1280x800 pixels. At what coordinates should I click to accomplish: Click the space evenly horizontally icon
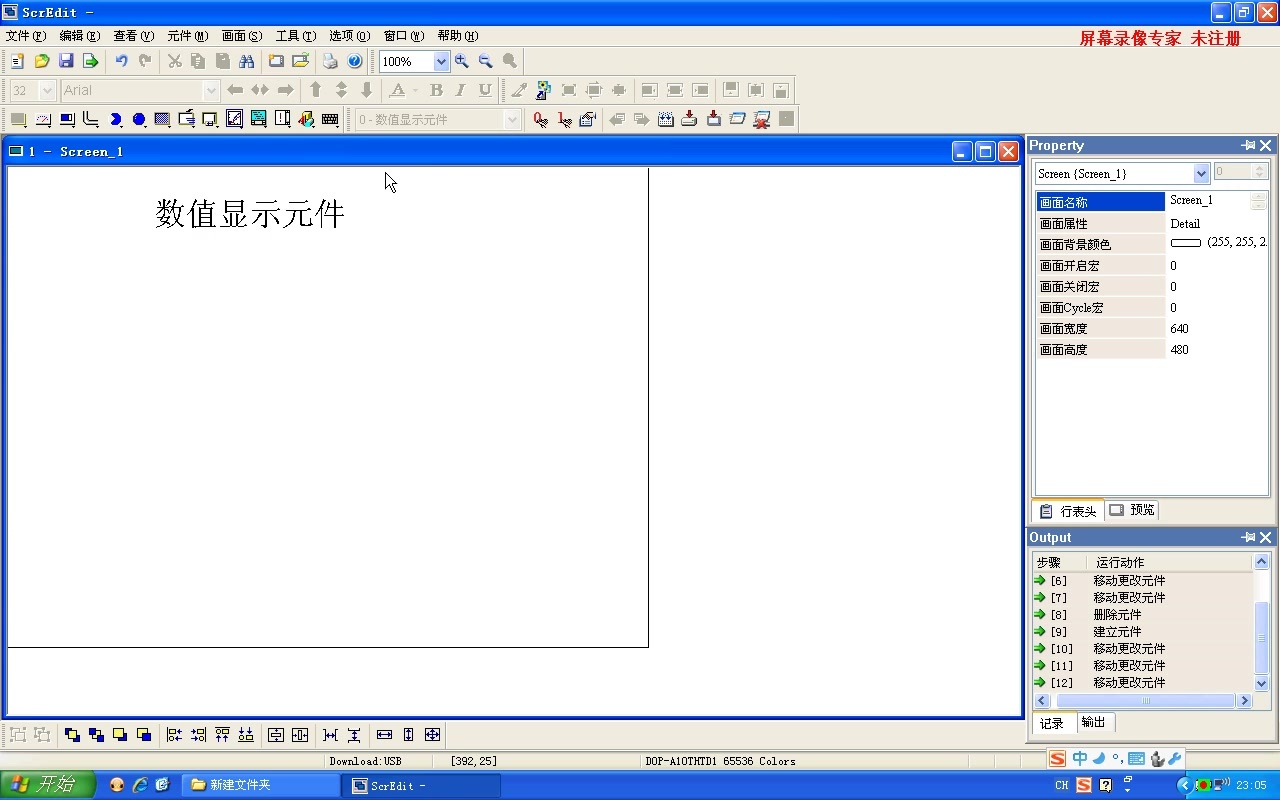tap(330, 735)
